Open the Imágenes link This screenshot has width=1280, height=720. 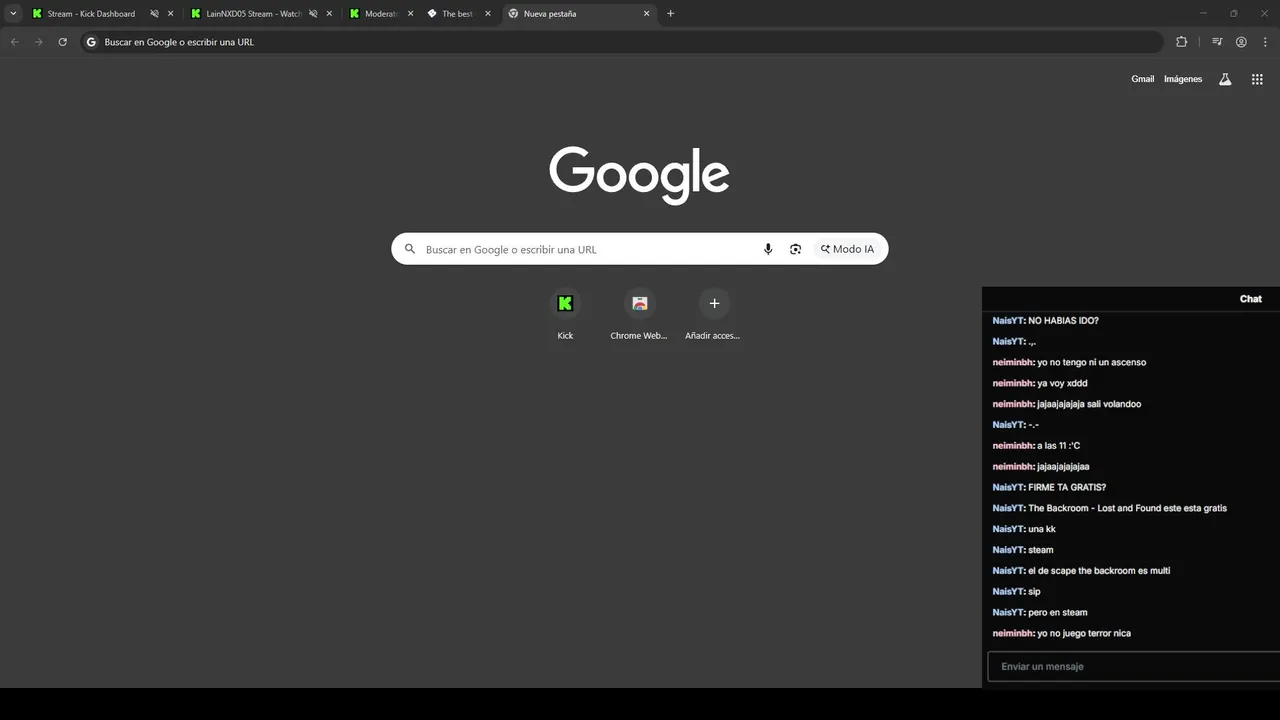(x=1183, y=79)
